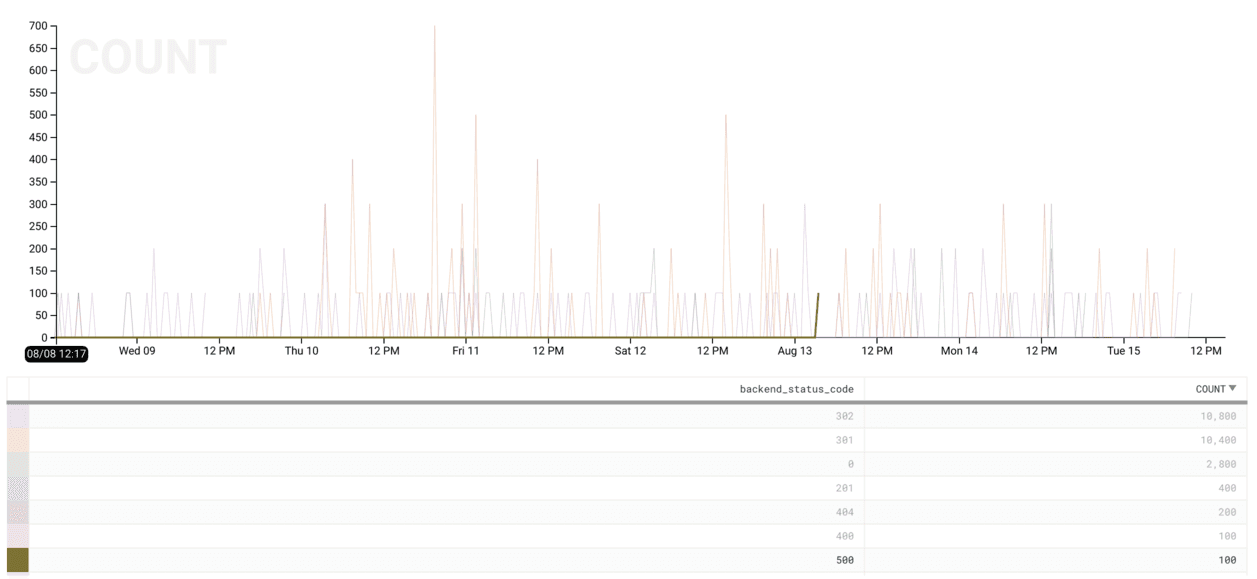Click the 10,400 count cell

[x=1216, y=440]
